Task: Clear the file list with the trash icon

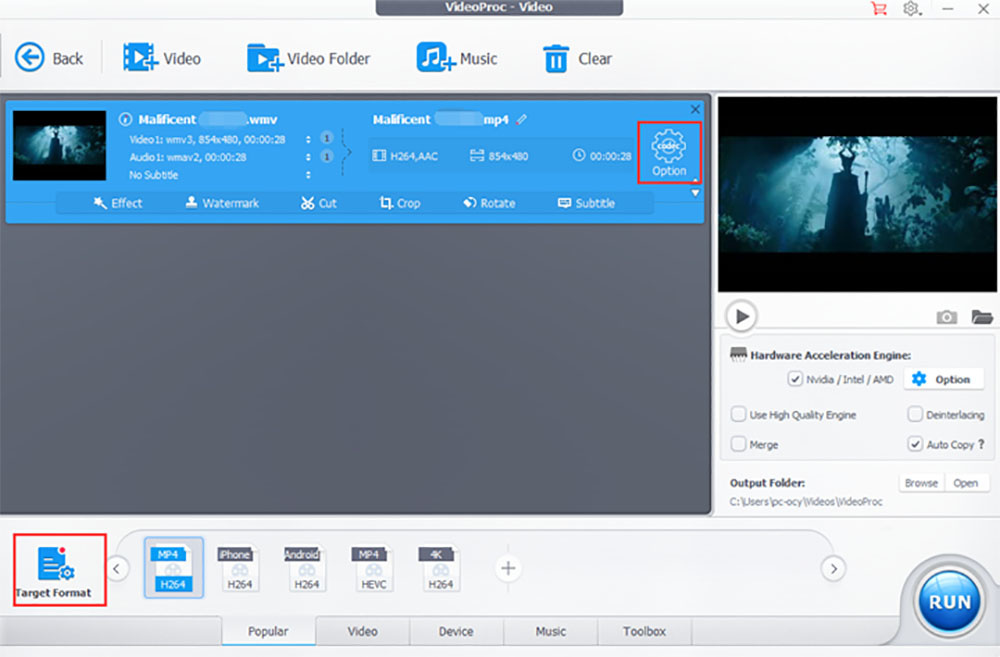Action: click(577, 58)
